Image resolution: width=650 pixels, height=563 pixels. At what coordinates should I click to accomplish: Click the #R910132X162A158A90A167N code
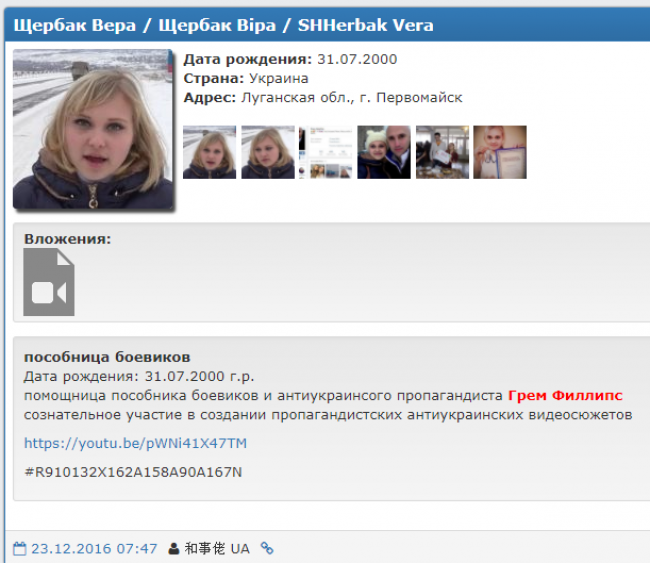tap(133, 471)
